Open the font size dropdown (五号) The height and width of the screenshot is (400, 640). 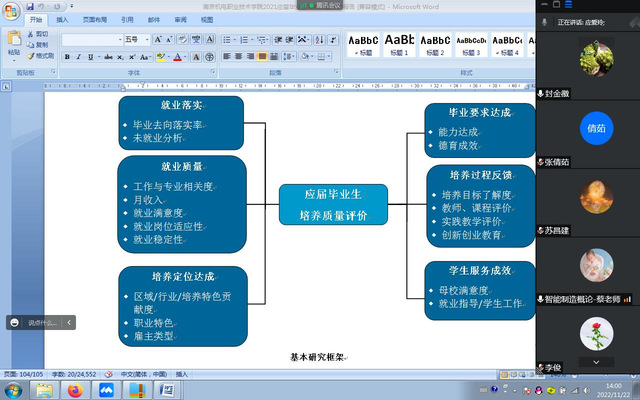click(138, 40)
